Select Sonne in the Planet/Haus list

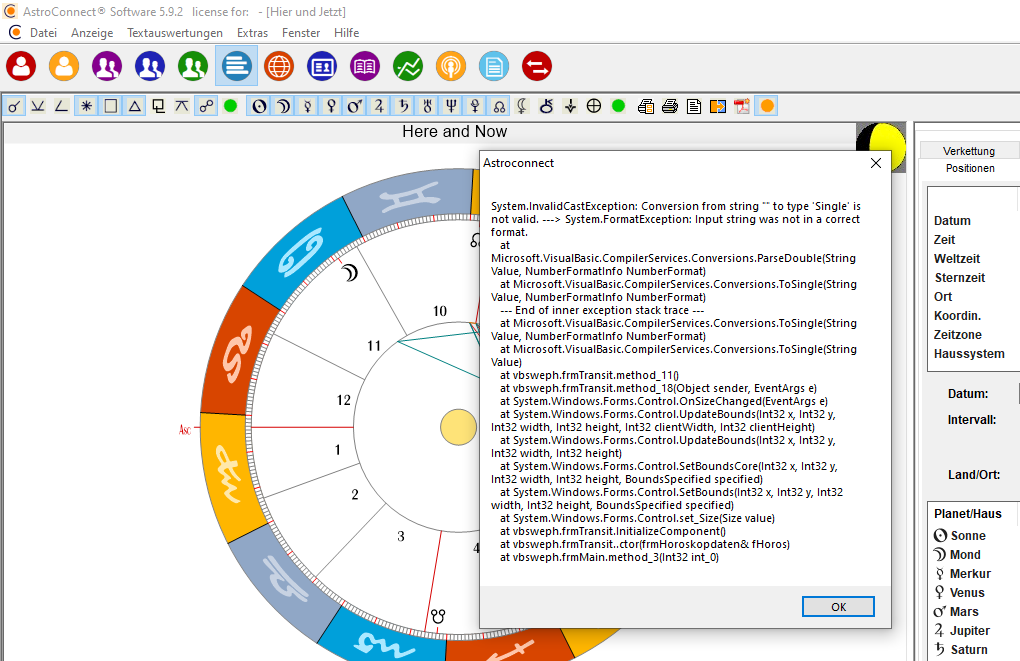point(960,535)
